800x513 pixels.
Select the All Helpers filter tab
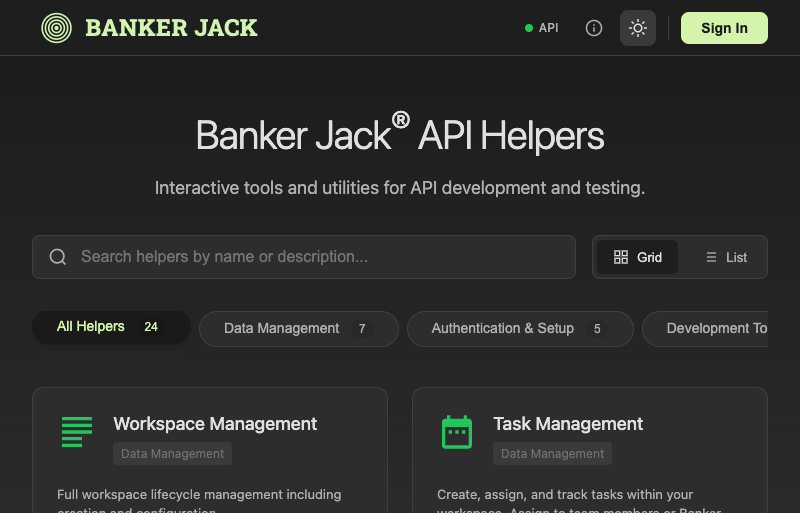[x=110, y=327]
